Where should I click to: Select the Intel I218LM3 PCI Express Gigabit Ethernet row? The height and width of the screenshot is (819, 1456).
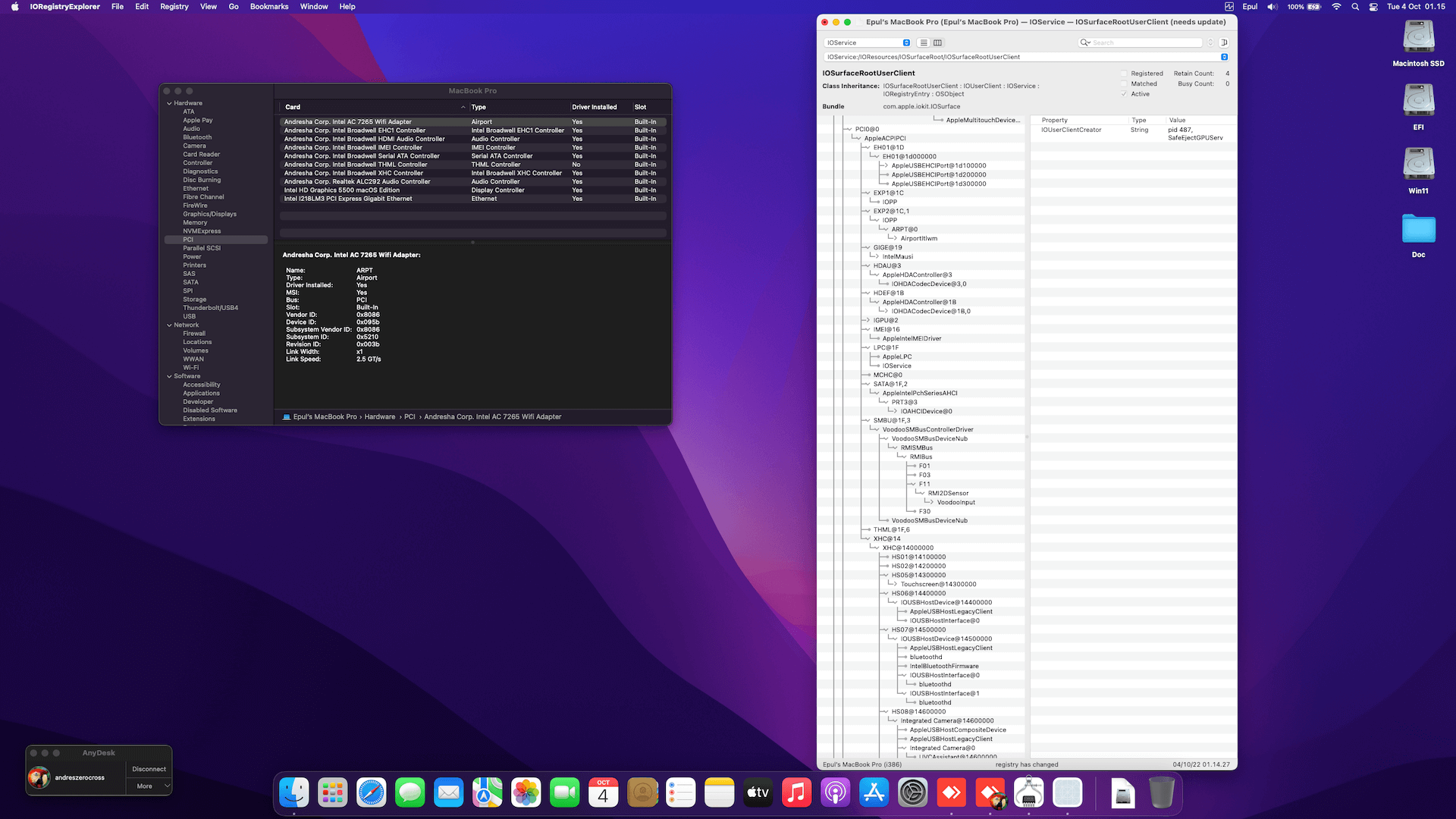click(x=473, y=199)
